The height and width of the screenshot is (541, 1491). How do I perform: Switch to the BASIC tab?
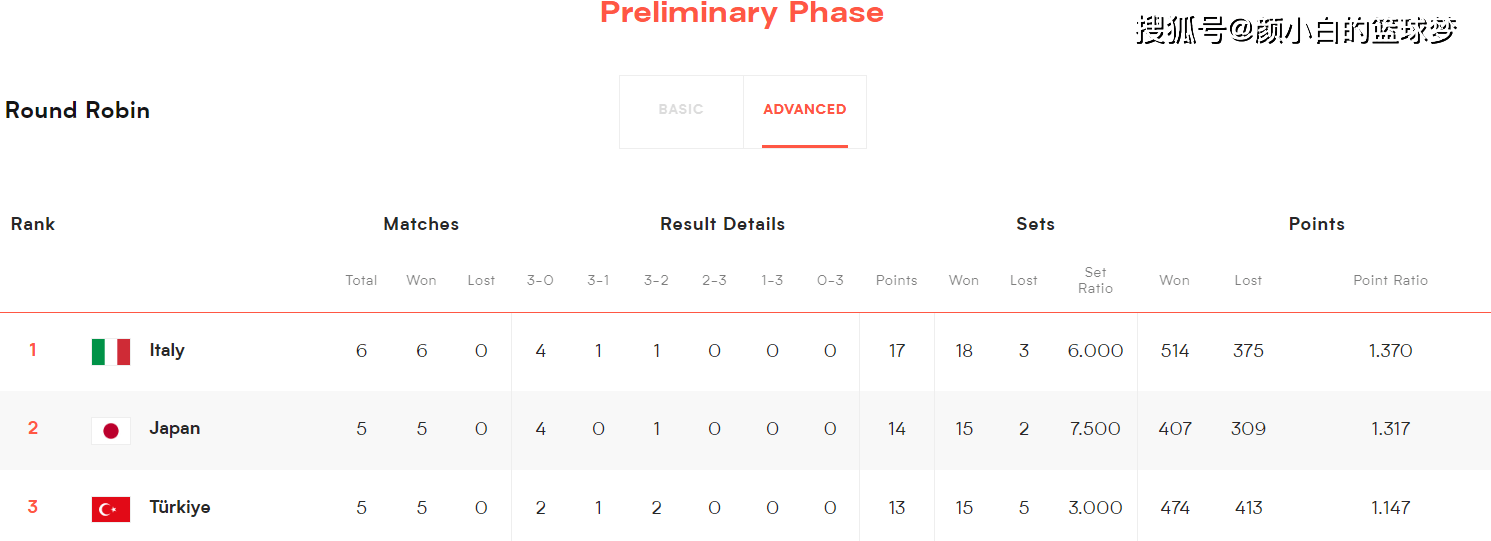click(681, 110)
